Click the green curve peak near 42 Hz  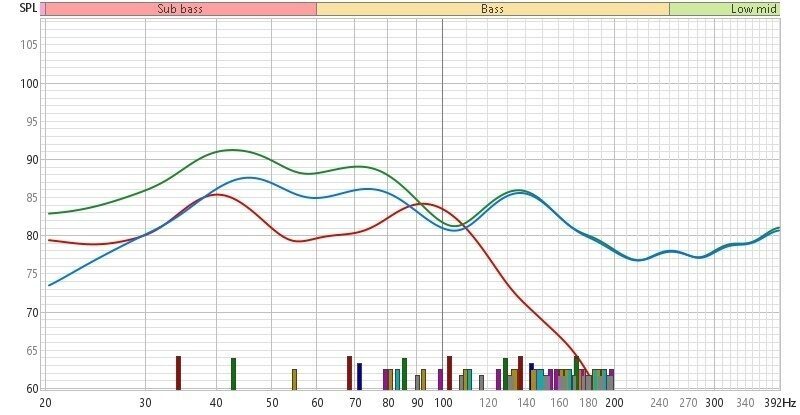231,150
